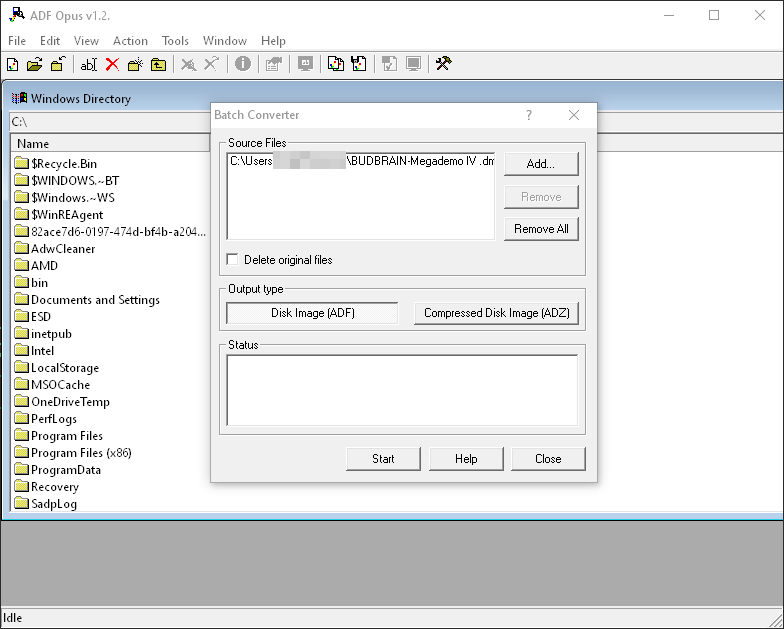Select the PerfLogs folder
The height and width of the screenshot is (629, 784).
tap(46, 418)
